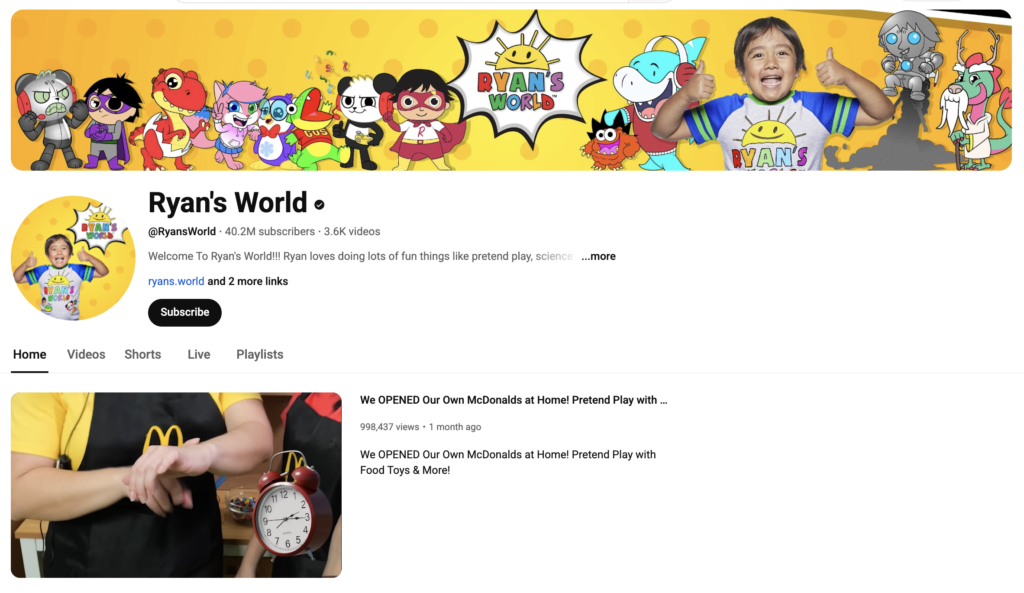
Task: Open the Shorts tab
Action: pos(142,355)
